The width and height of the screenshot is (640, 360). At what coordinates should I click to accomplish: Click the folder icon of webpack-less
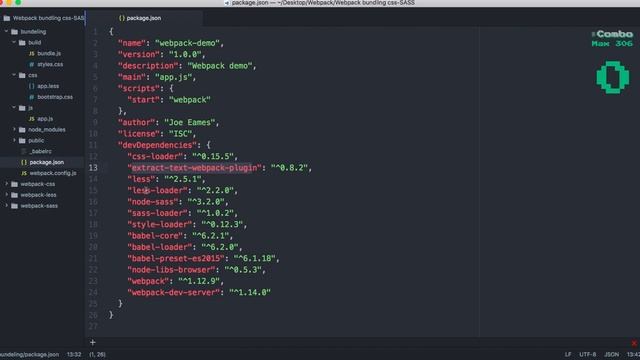pyautogui.click(x=14, y=195)
